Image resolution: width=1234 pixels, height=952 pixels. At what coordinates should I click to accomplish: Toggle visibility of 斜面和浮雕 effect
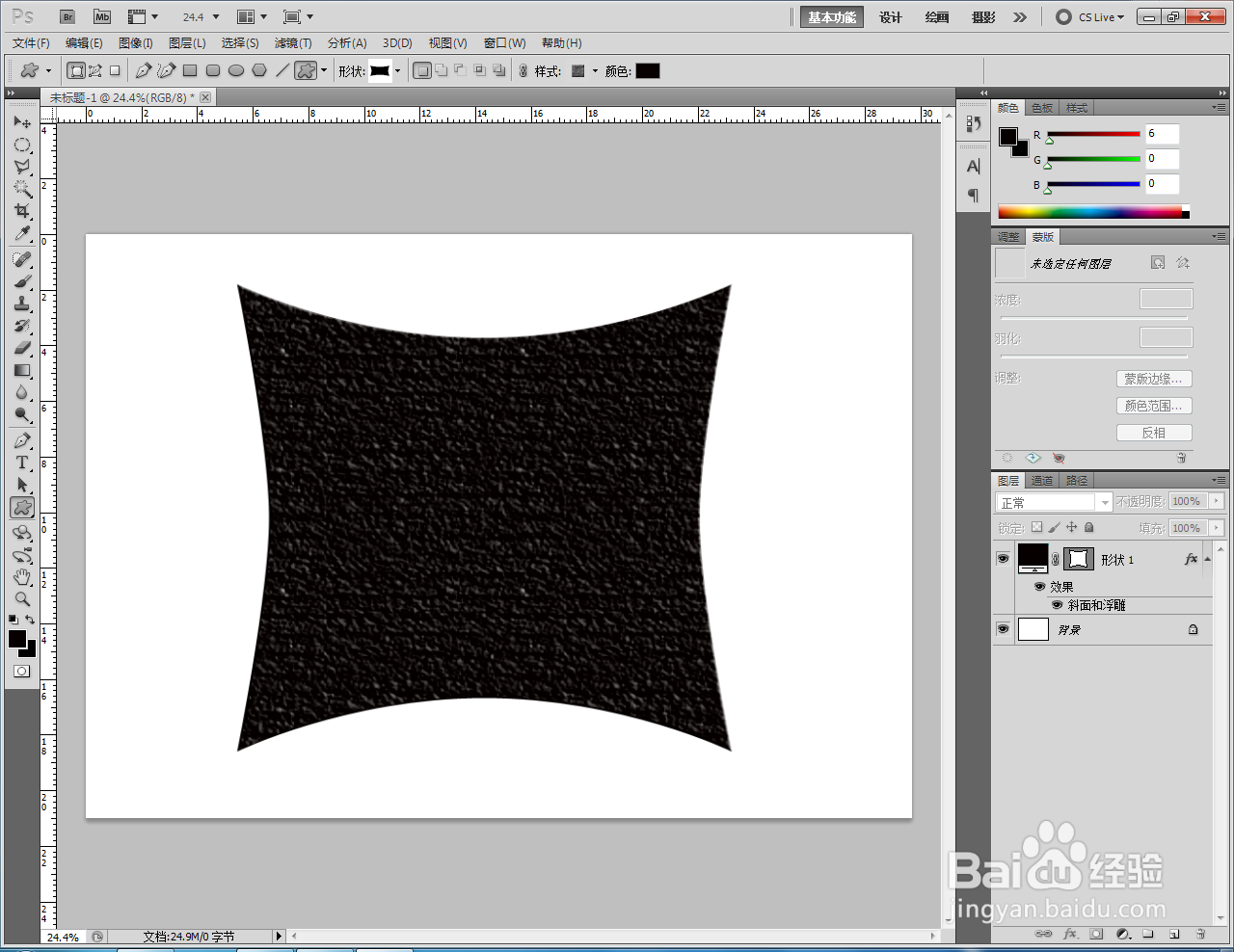1058,605
